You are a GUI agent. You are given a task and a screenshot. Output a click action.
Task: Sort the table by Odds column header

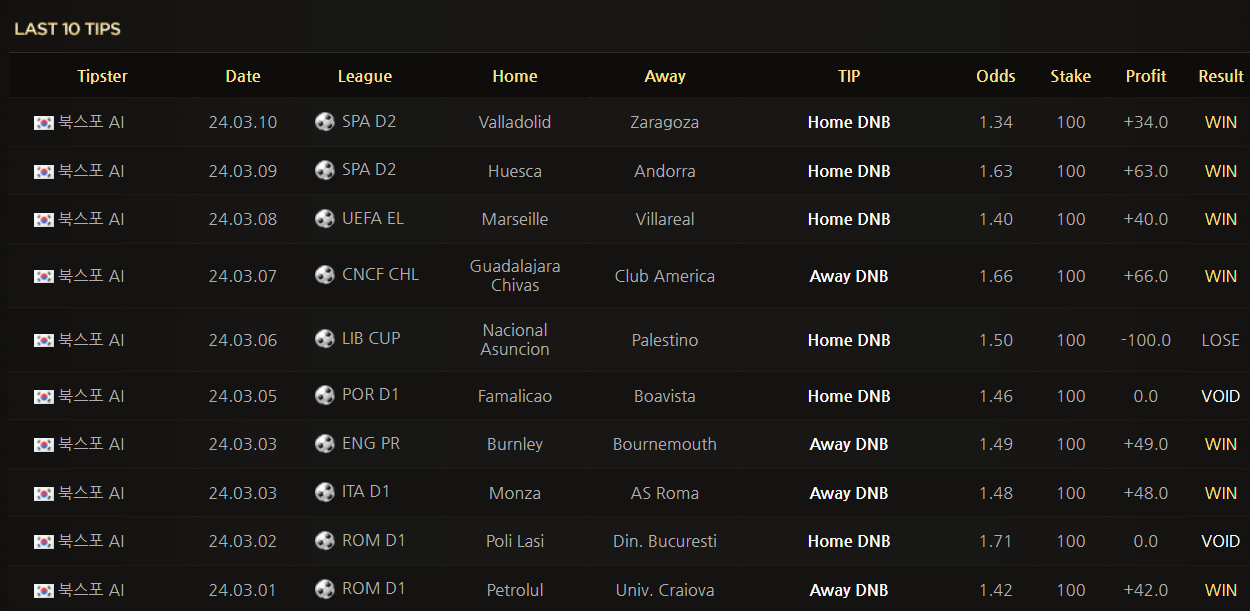click(x=996, y=76)
